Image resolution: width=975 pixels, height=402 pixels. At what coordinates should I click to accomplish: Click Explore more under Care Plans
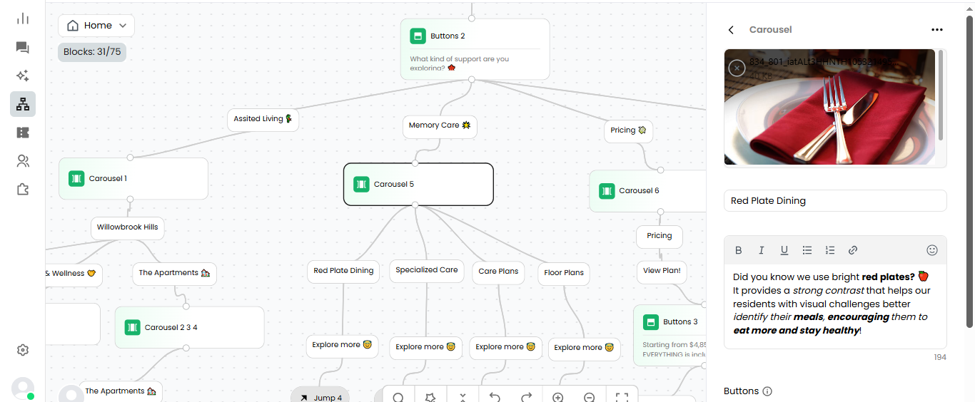pyautogui.click(x=506, y=347)
